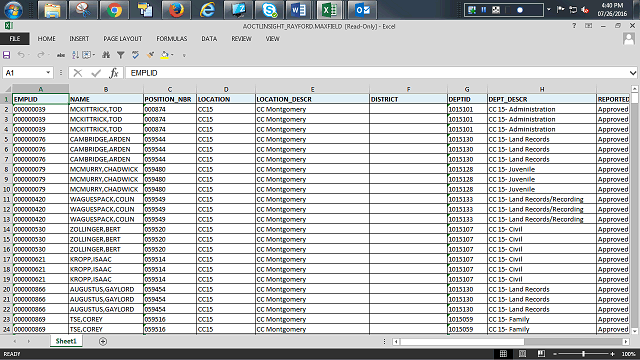Open the Customize Quick Access Toolbar arrow

(184, 55)
